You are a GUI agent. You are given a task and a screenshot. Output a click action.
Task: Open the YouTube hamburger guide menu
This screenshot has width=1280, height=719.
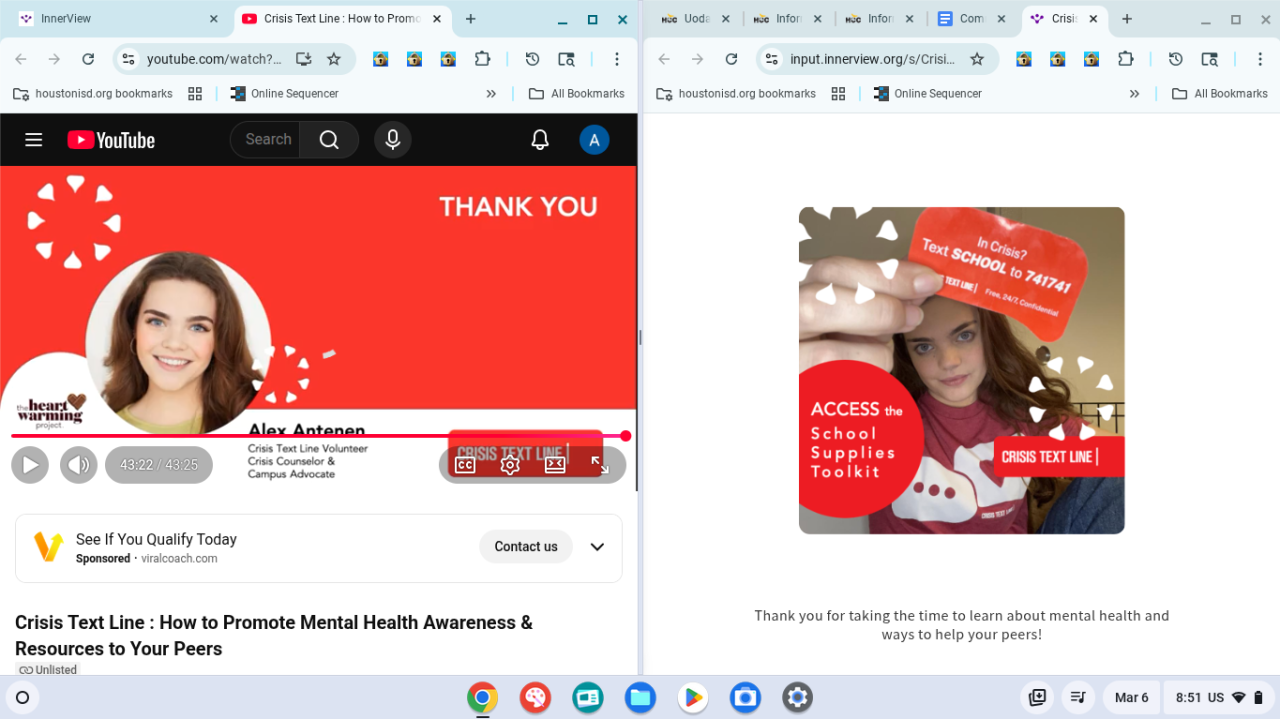tap(34, 140)
